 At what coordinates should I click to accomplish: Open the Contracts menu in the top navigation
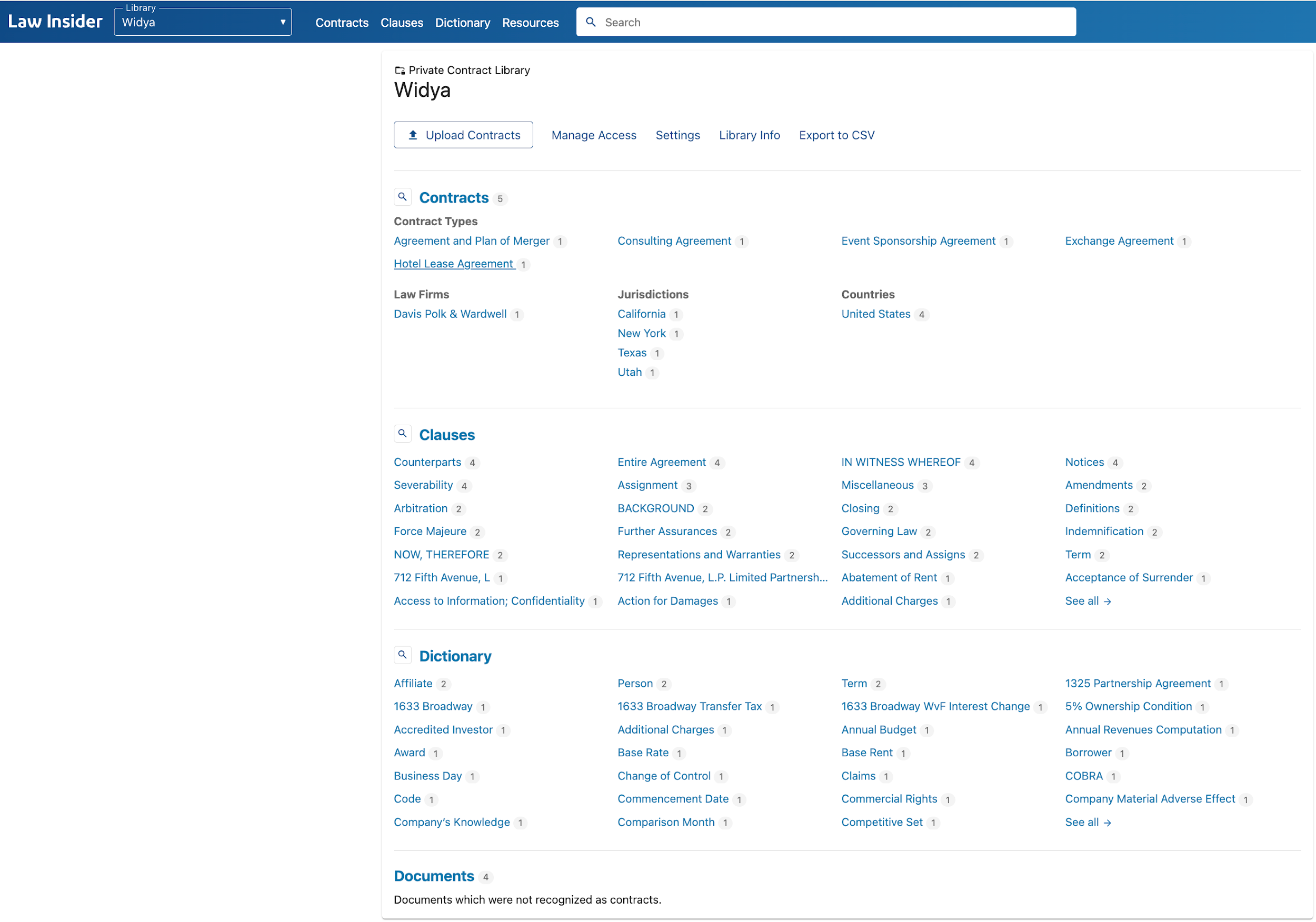(x=342, y=23)
